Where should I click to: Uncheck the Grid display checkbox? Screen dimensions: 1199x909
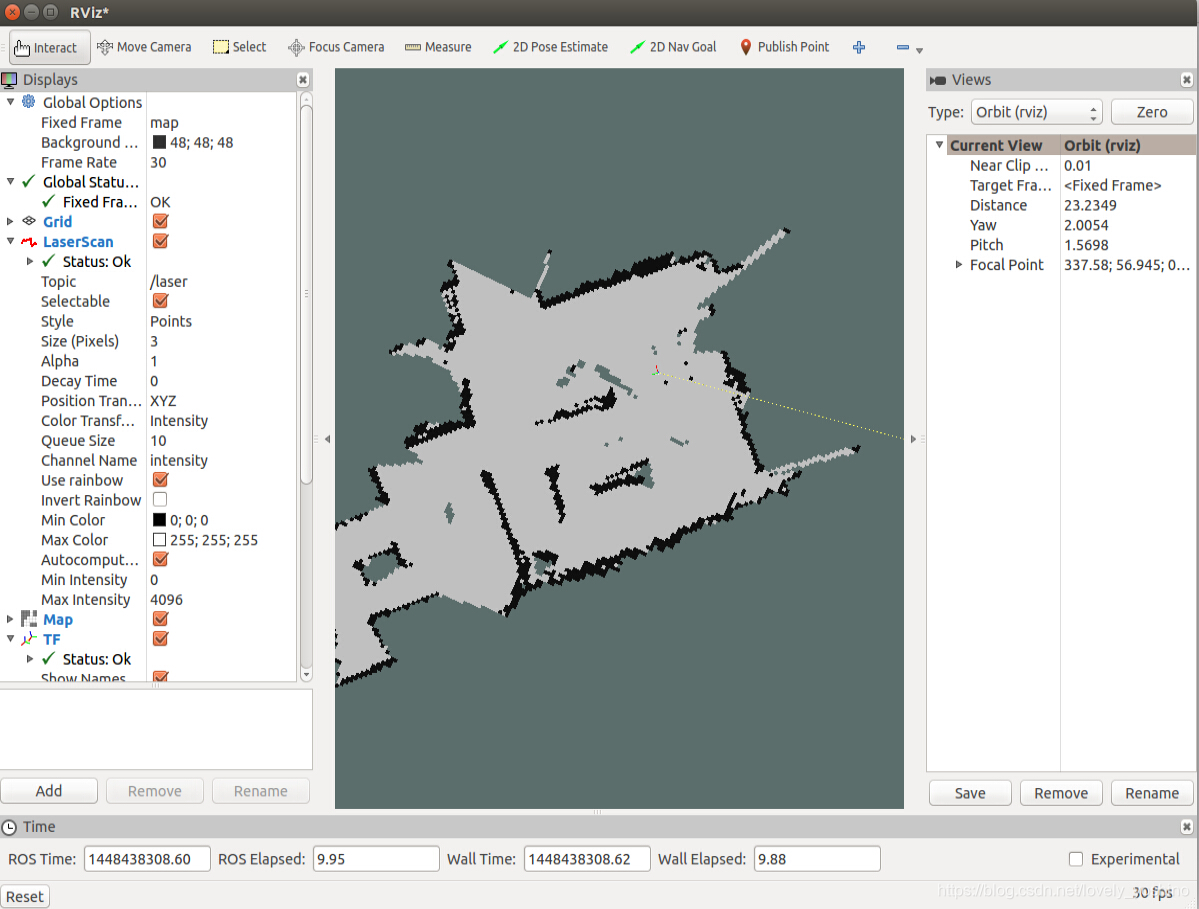pyautogui.click(x=161, y=222)
